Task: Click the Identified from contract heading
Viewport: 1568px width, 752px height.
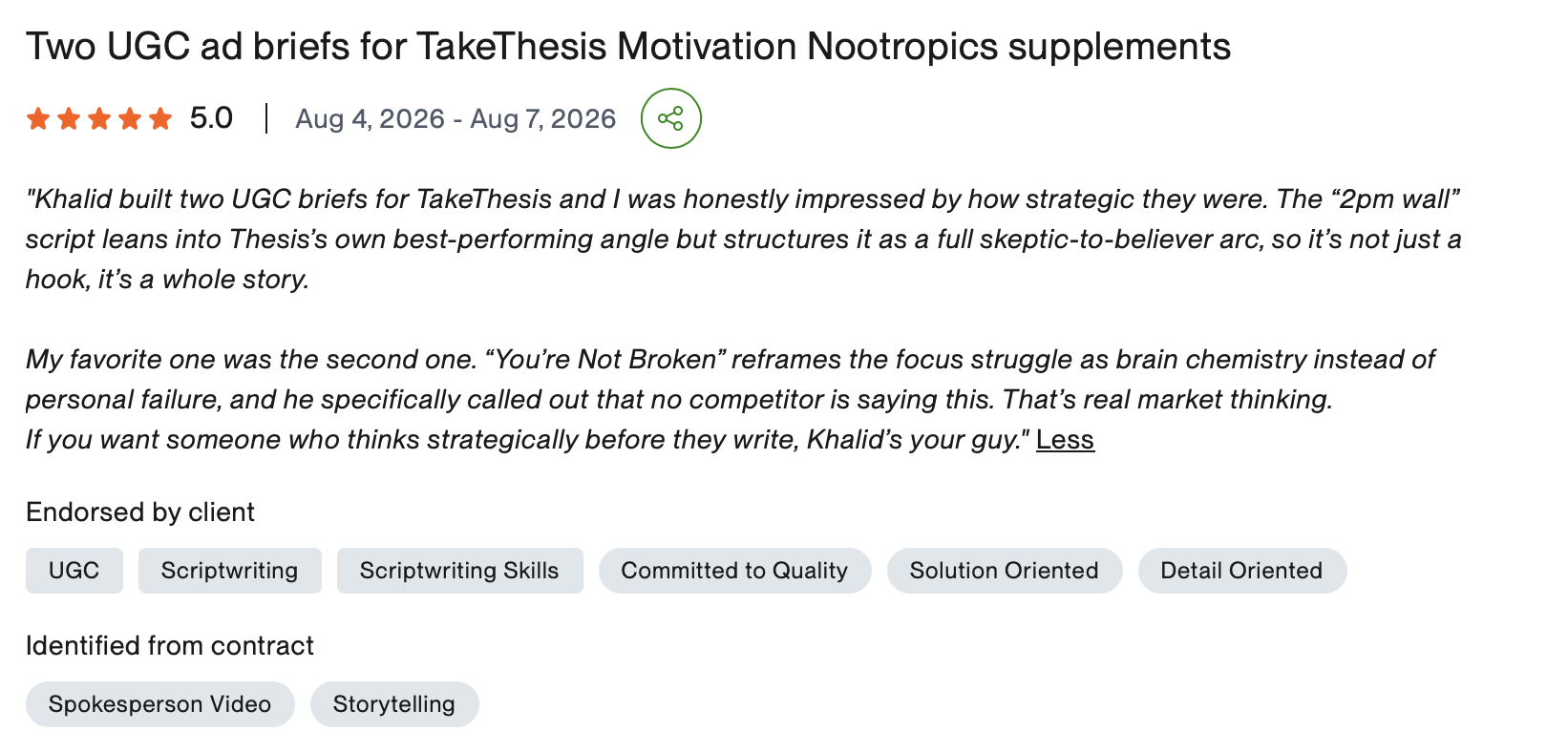Action: [x=170, y=646]
